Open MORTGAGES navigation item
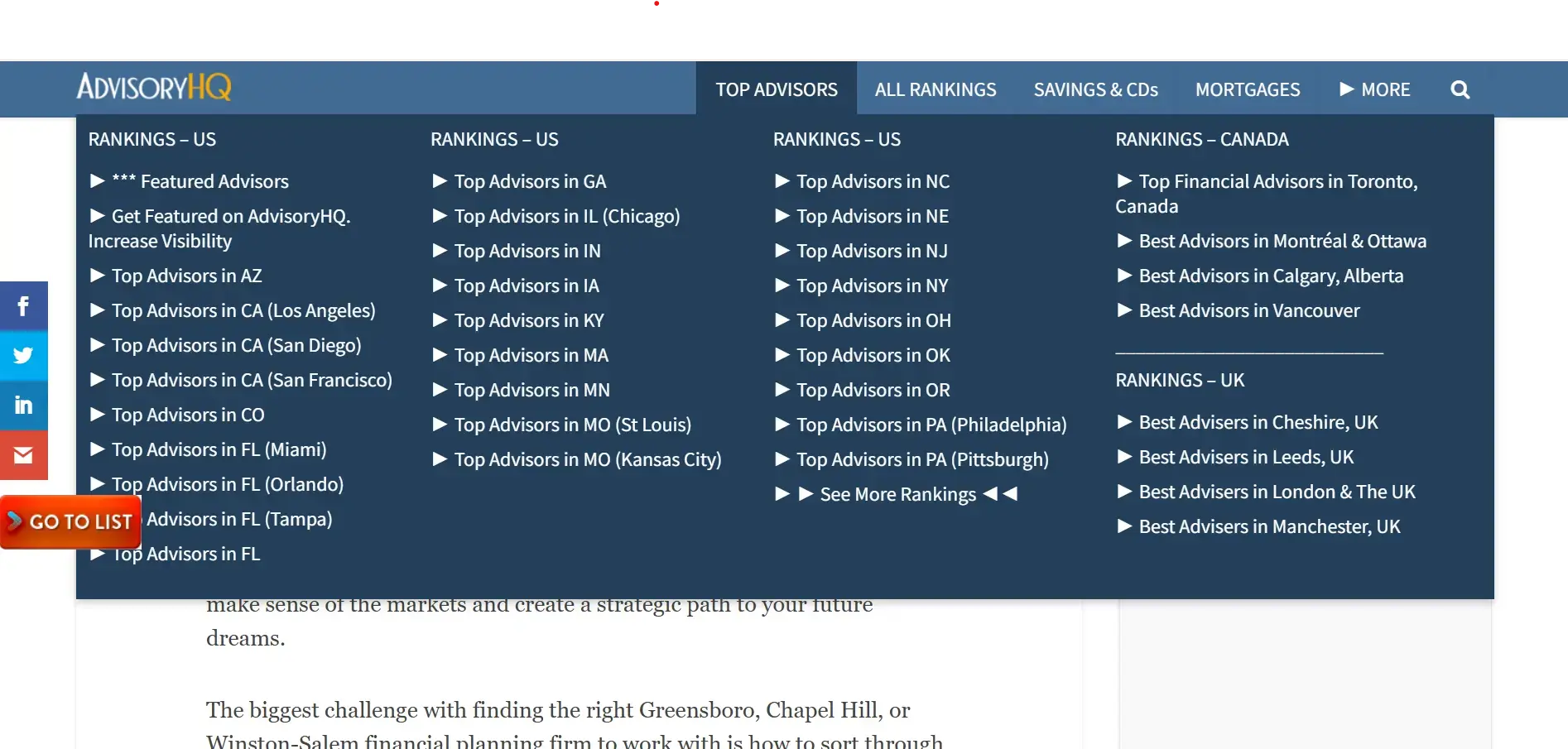Viewport: 1568px width, 749px height. tap(1248, 89)
